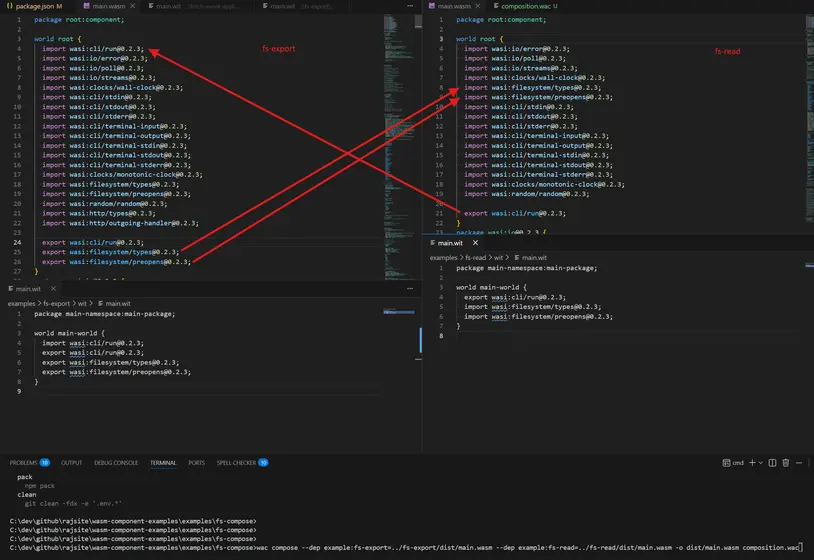This screenshot has width=814, height=560.
Task: Open the Spell Checker tab
Action: pyautogui.click(x=237, y=463)
